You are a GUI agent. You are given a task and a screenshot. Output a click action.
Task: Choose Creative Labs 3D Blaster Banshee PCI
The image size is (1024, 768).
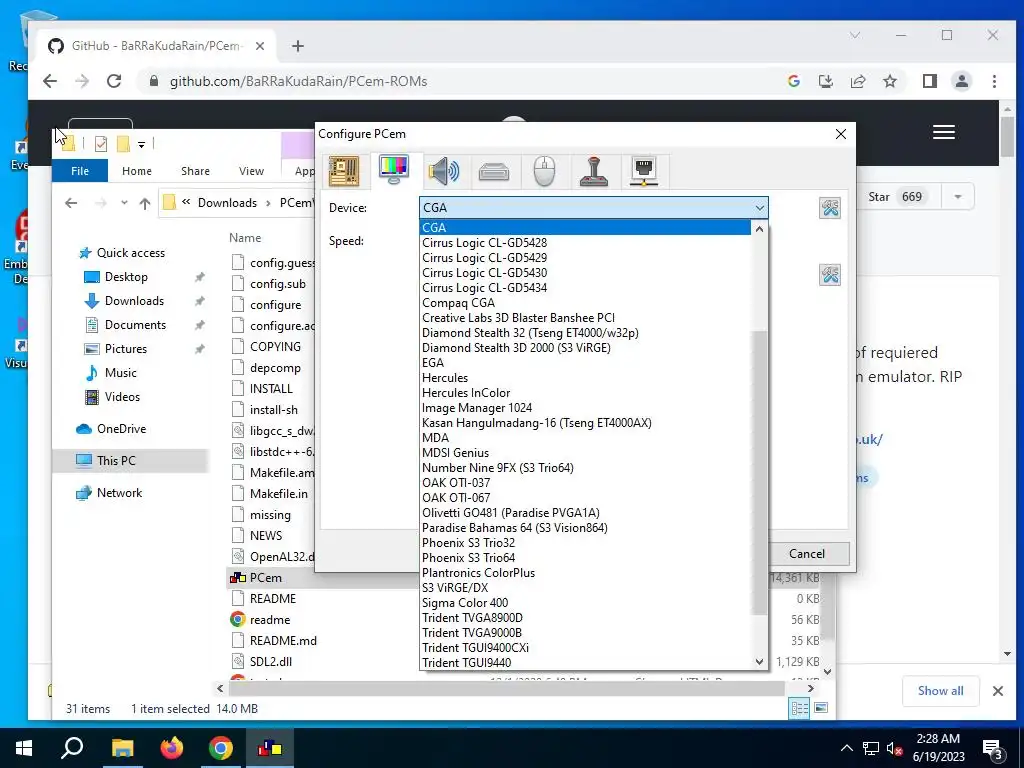point(585,317)
